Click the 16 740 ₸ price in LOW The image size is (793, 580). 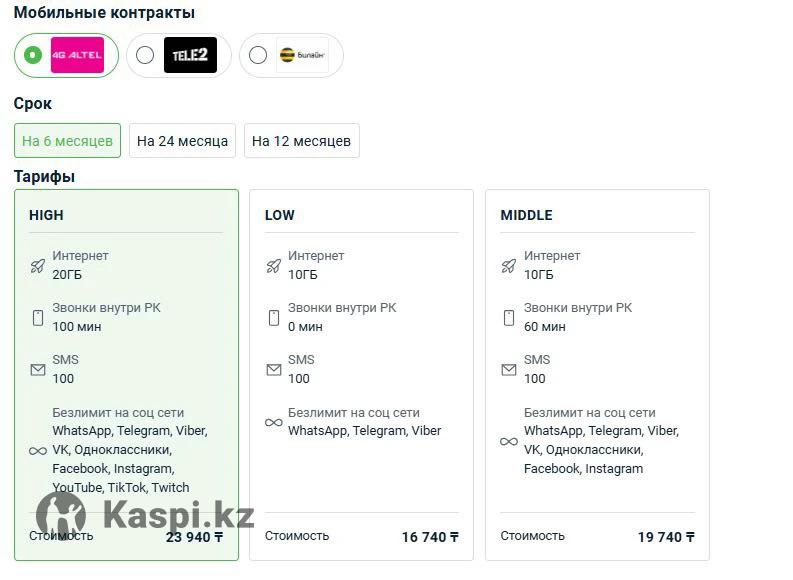[430, 537]
